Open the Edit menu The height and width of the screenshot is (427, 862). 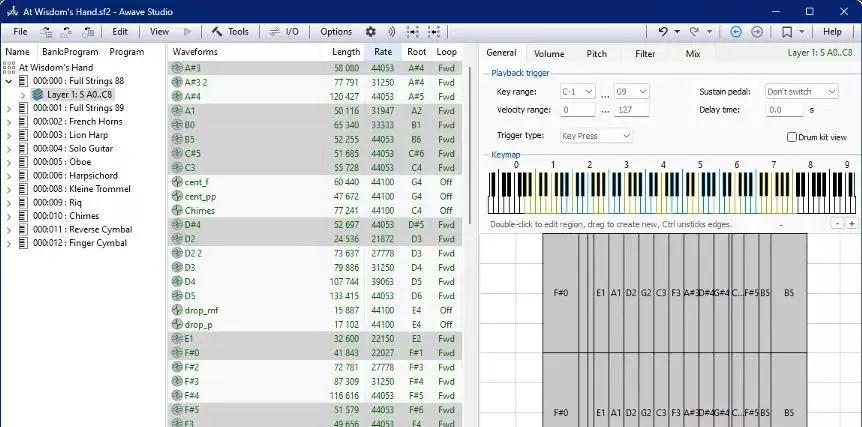(120, 32)
